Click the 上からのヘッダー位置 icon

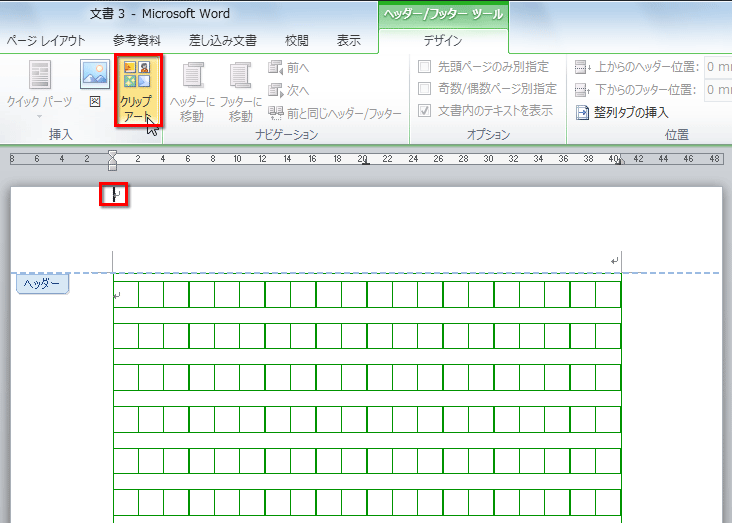click(582, 67)
